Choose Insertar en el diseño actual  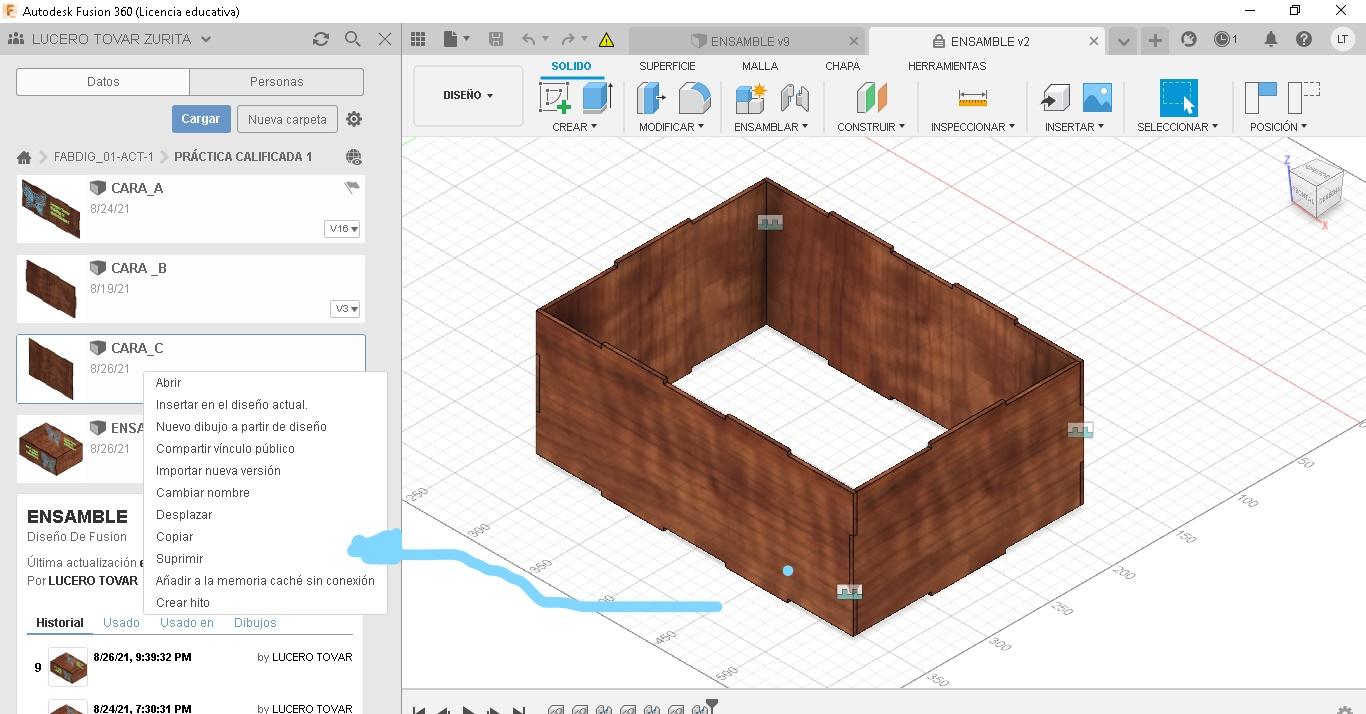[232, 405]
